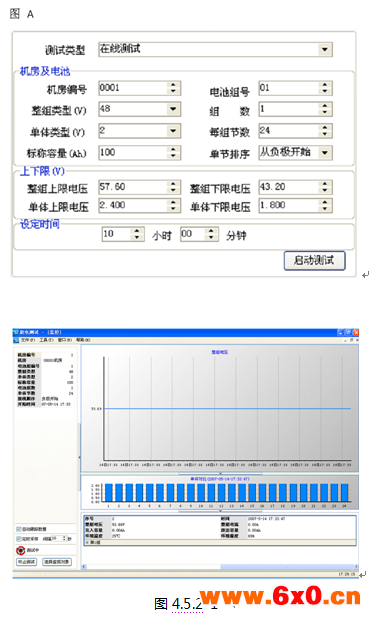Click cell bar number 24 in bar chart

pyautogui.click(x=344, y=493)
